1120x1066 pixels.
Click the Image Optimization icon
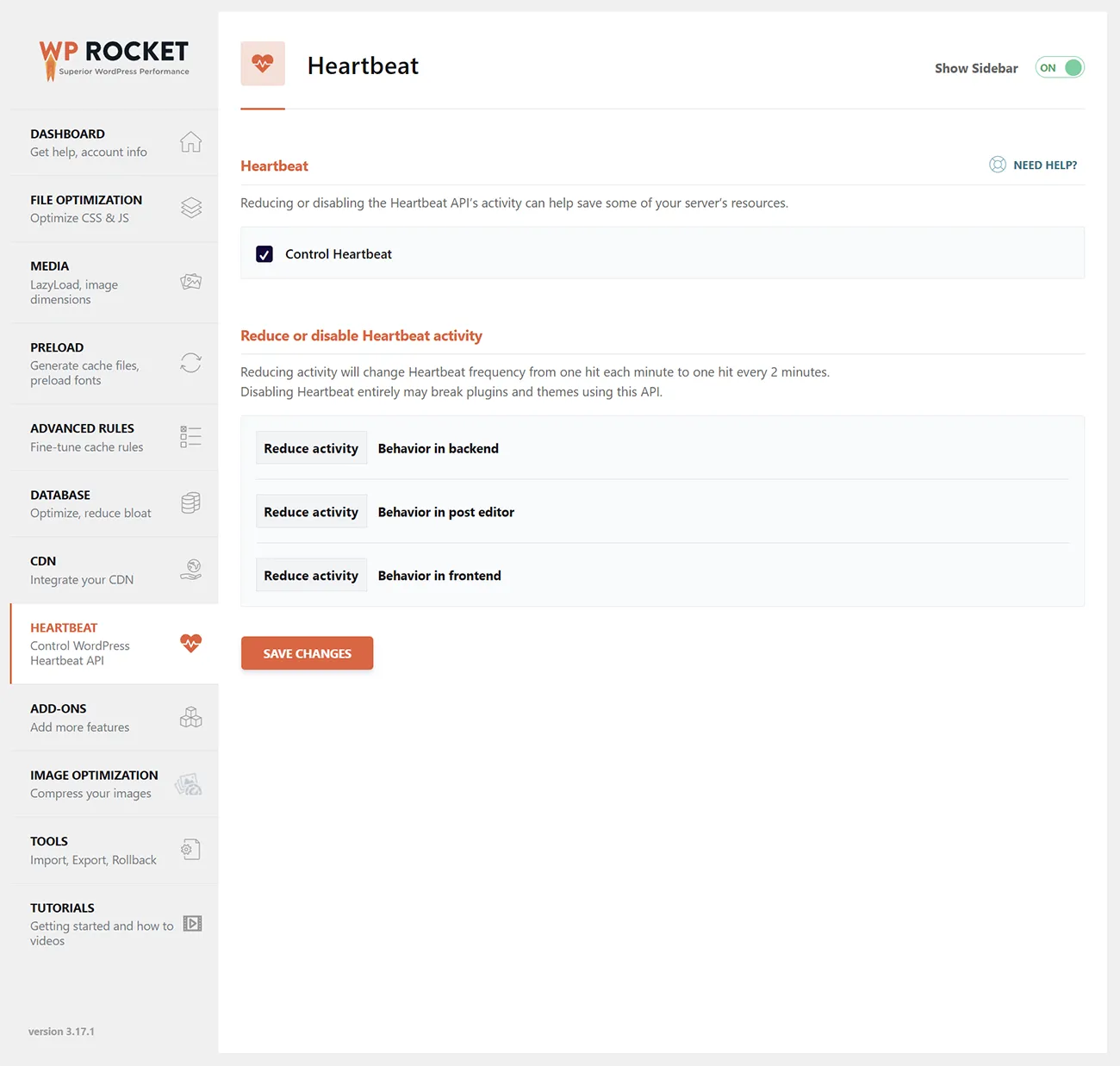tap(188, 784)
